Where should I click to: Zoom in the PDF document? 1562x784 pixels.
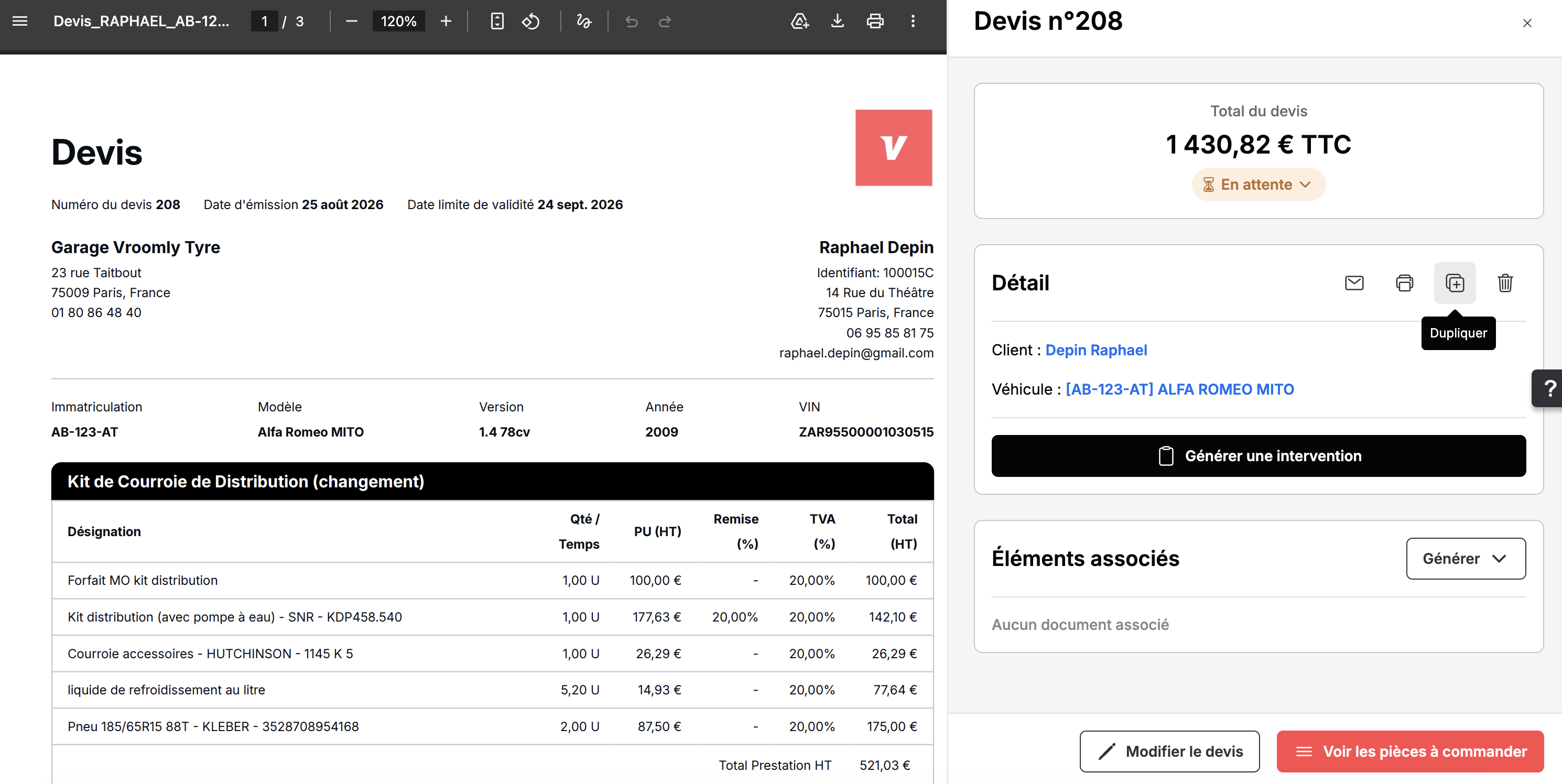tap(446, 21)
